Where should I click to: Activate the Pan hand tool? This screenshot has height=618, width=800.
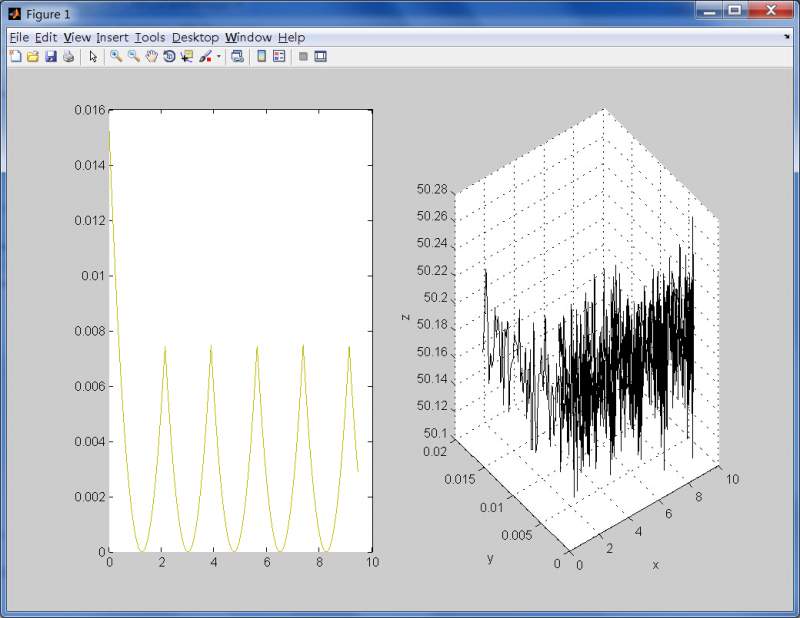152,57
